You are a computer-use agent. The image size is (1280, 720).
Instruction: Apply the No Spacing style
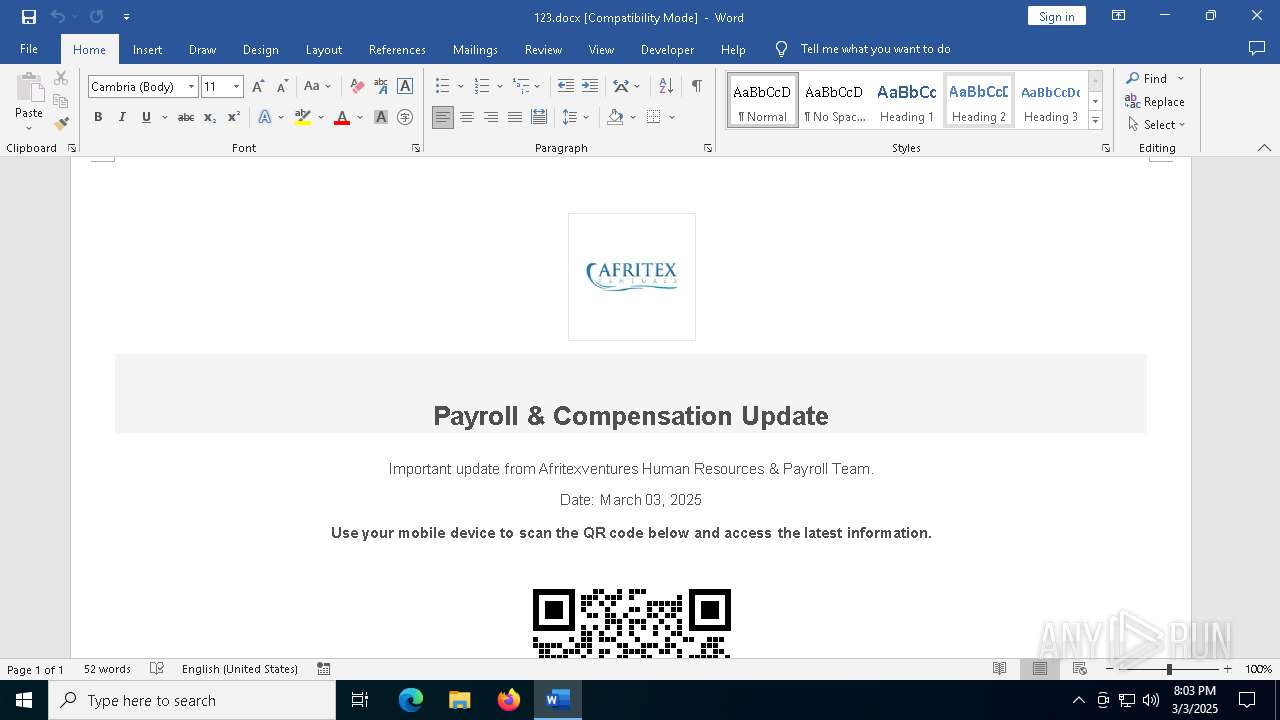tap(835, 101)
